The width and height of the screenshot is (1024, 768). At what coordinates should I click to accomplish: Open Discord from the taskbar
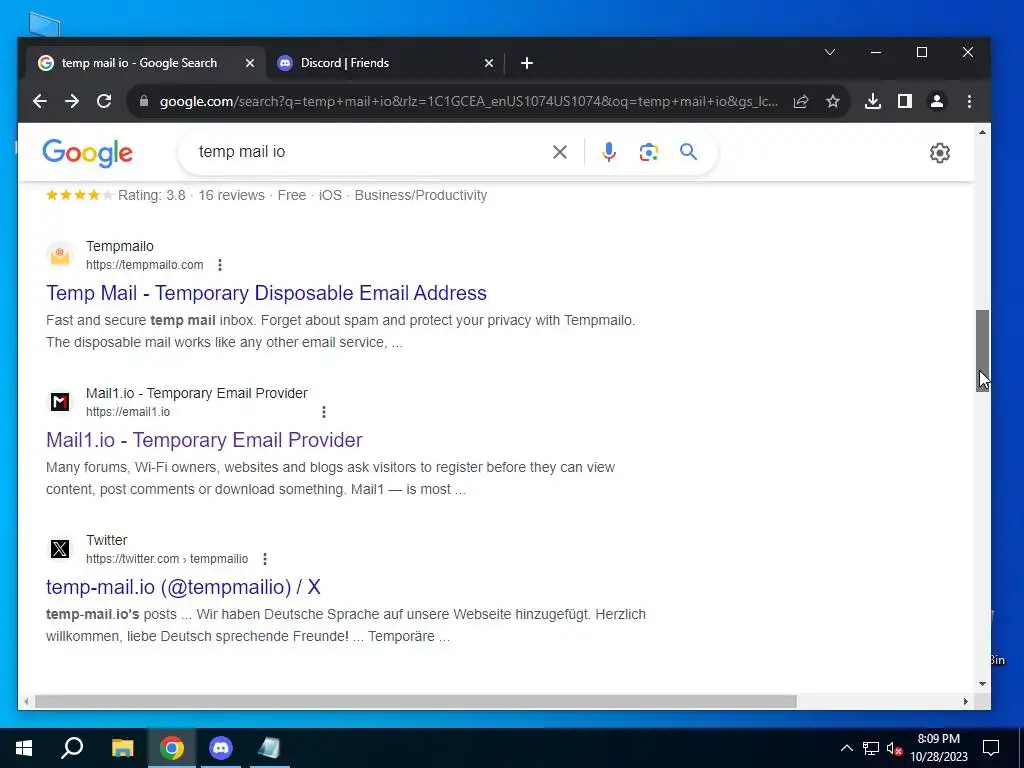221,748
